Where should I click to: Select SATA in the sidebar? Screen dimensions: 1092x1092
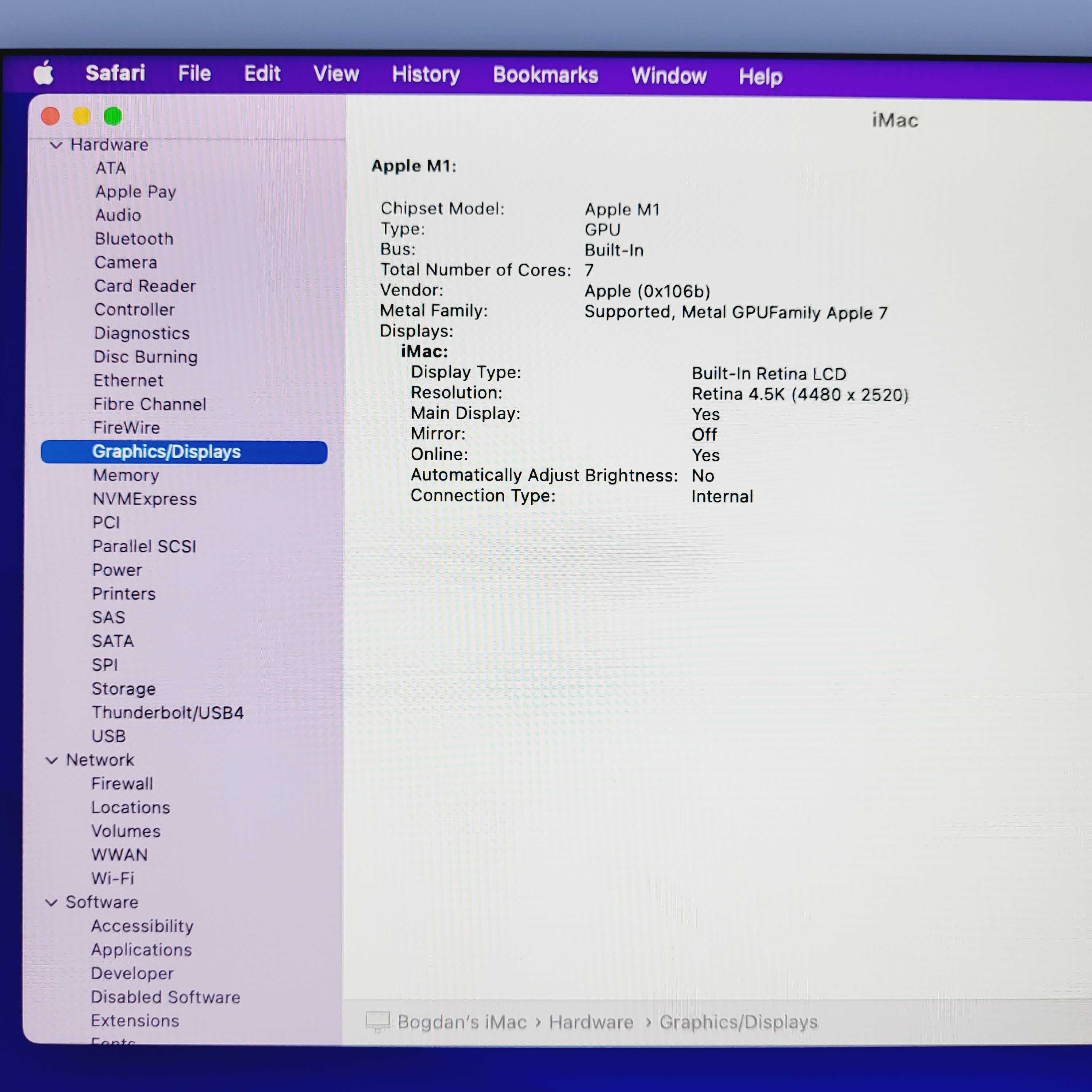point(113,642)
